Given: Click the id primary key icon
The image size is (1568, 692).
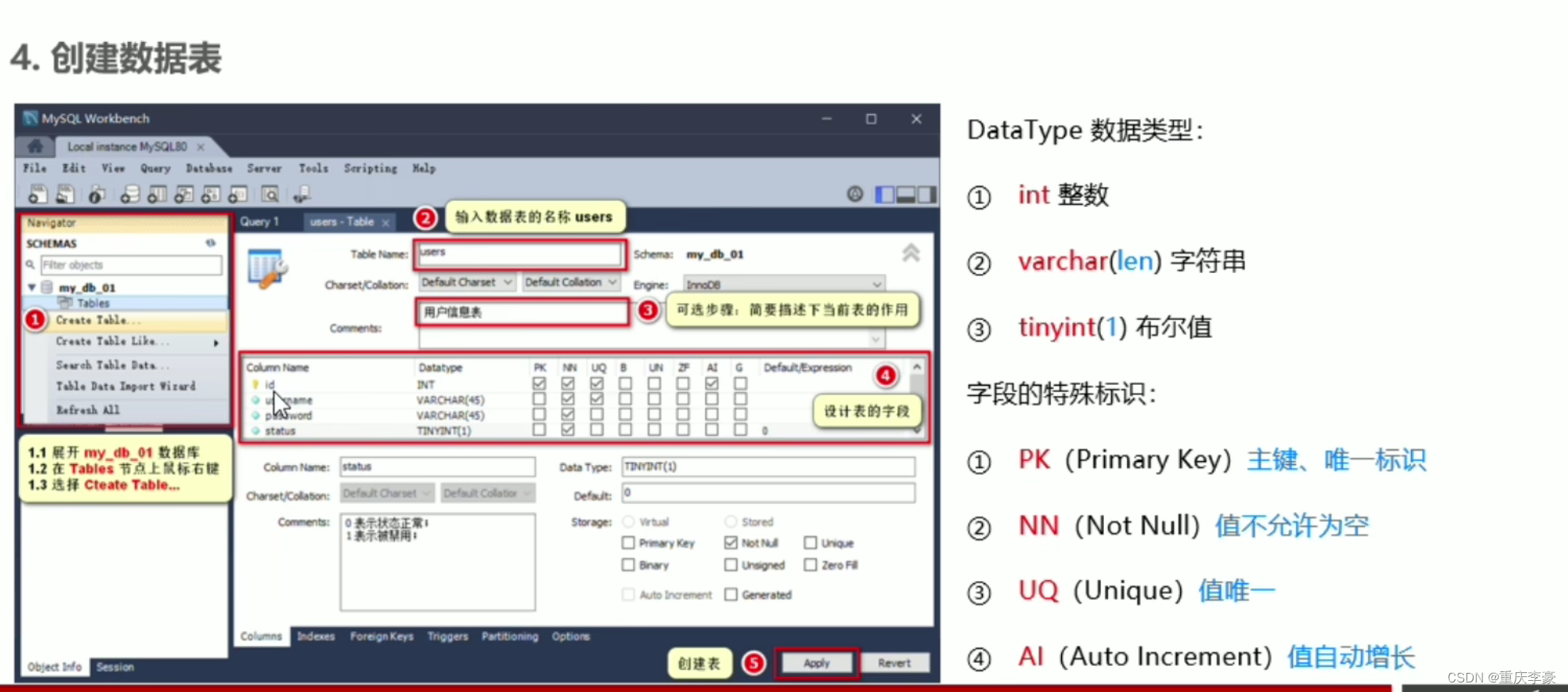Looking at the screenshot, I should 255,384.
